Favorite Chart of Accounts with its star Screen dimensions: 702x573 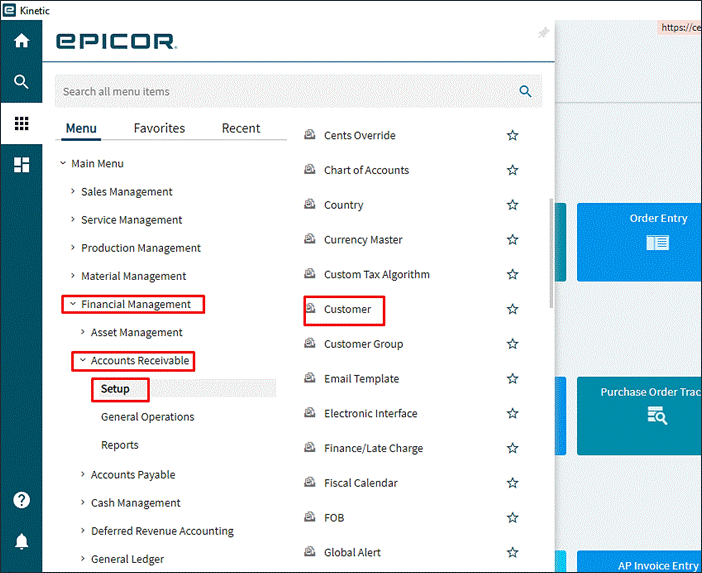pyautogui.click(x=513, y=170)
